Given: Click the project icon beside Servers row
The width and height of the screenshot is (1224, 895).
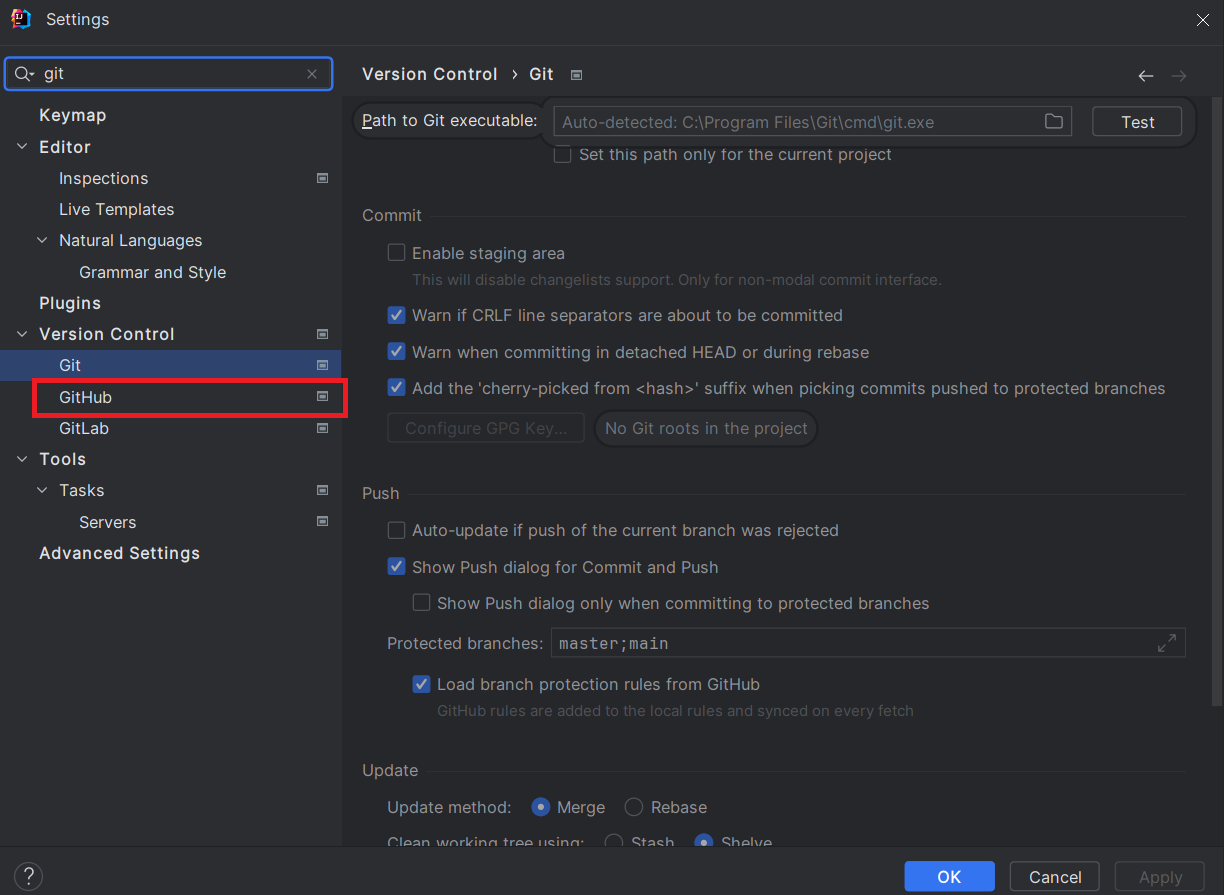Looking at the screenshot, I should [322, 522].
